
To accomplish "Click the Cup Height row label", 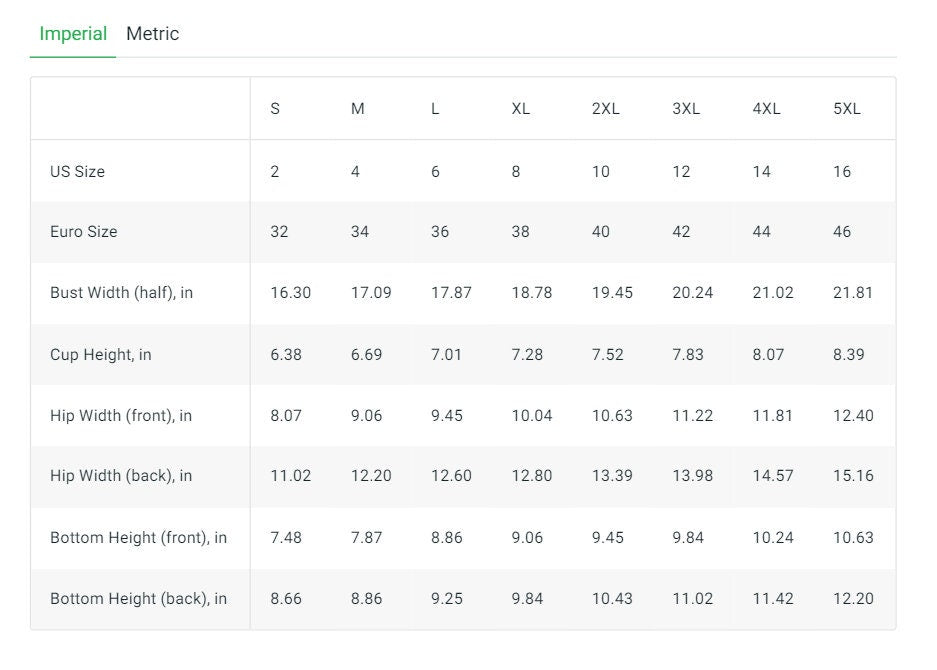I will (100, 355).
